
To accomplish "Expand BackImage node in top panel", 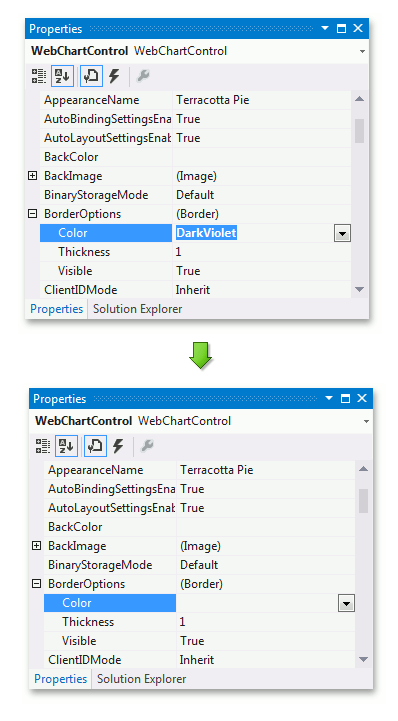I will click(33, 176).
